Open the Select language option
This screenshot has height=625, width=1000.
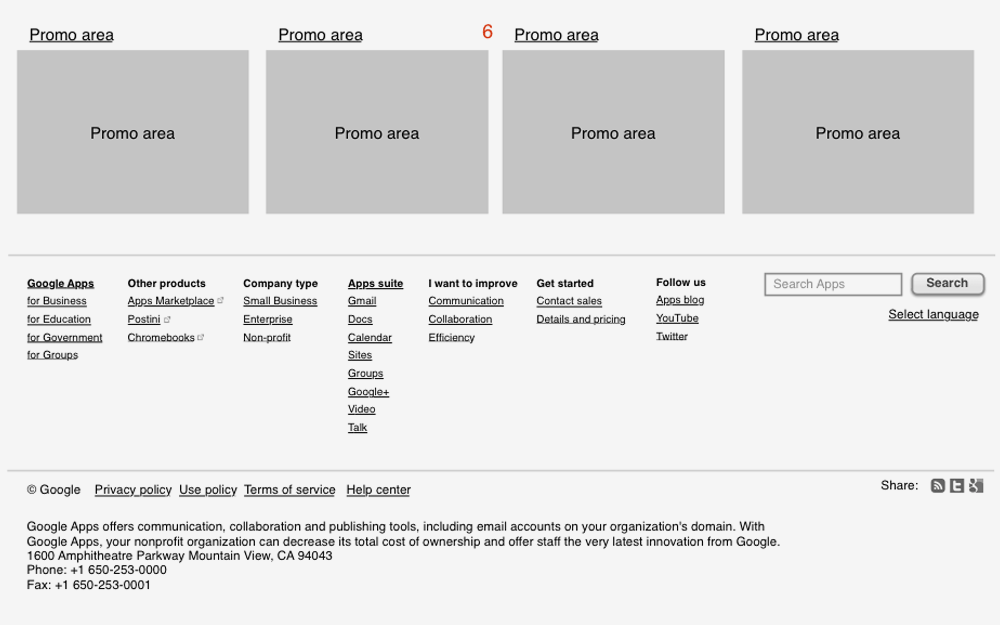[933, 314]
